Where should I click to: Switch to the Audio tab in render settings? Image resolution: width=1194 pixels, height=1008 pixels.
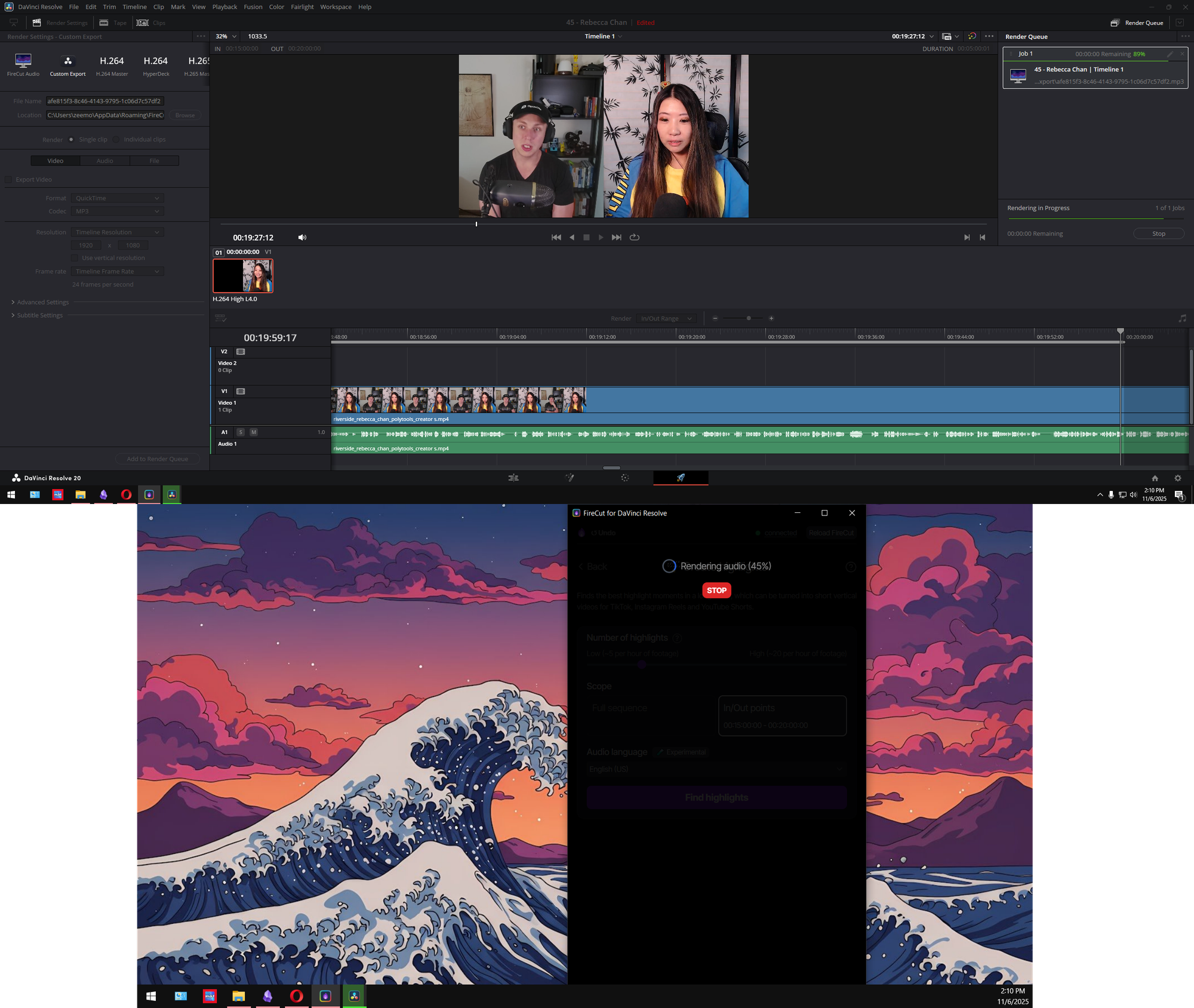105,161
